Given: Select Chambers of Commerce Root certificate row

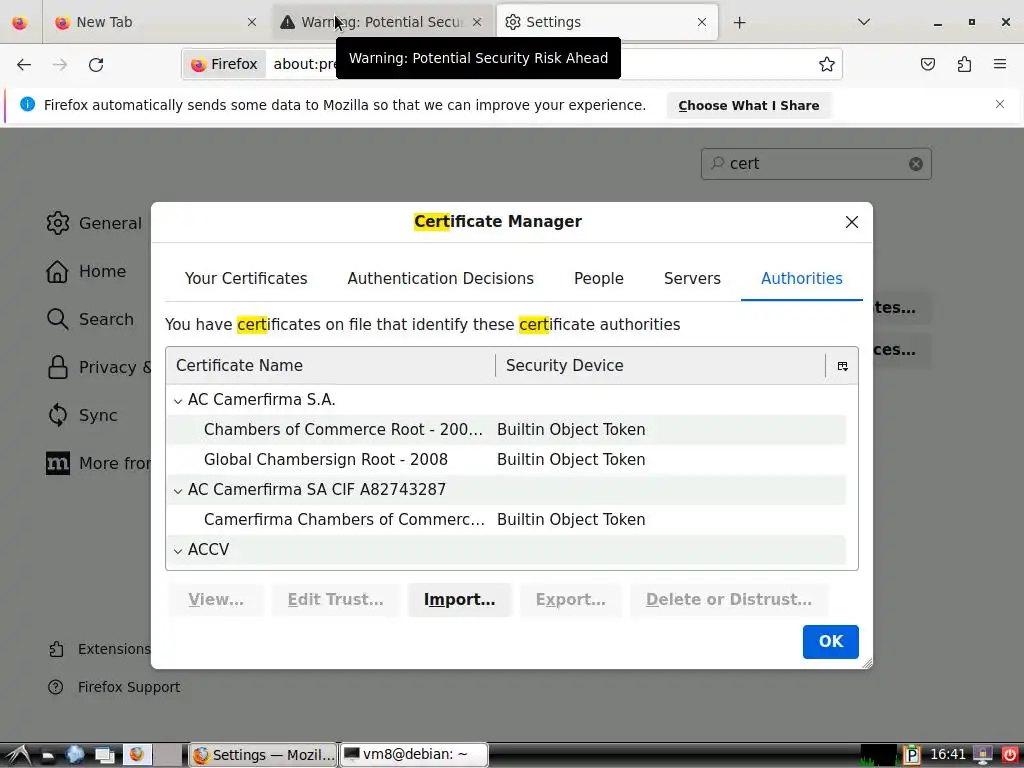Looking at the screenshot, I should (x=505, y=430).
